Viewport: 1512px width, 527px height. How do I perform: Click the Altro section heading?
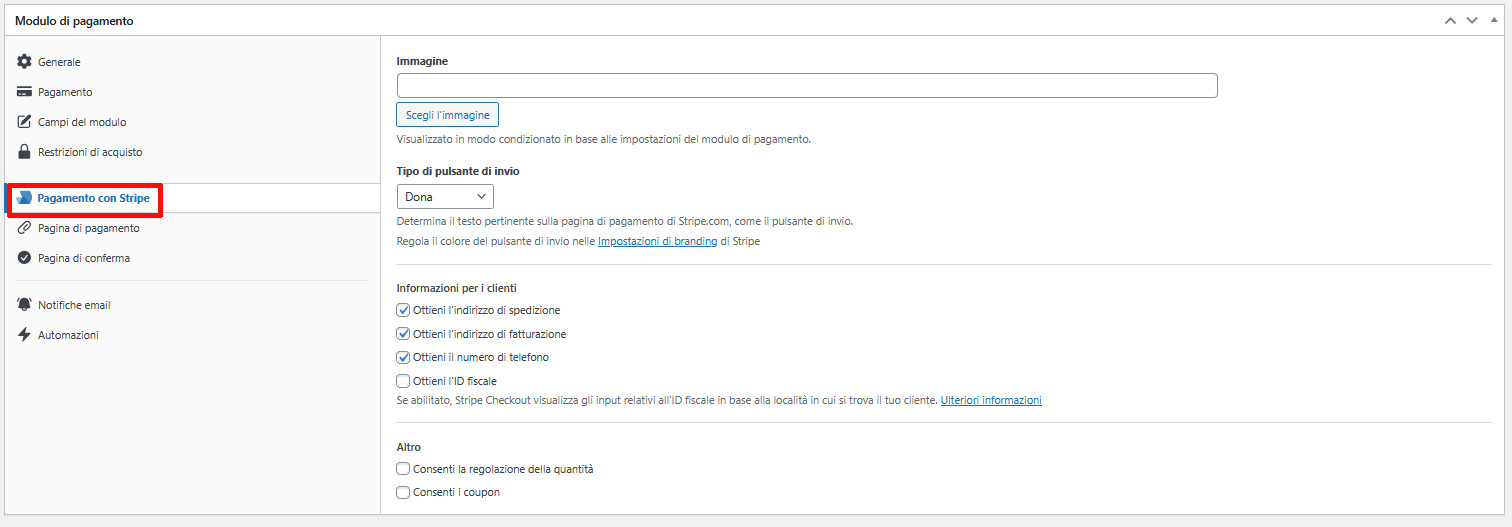pyautogui.click(x=409, y=447)
